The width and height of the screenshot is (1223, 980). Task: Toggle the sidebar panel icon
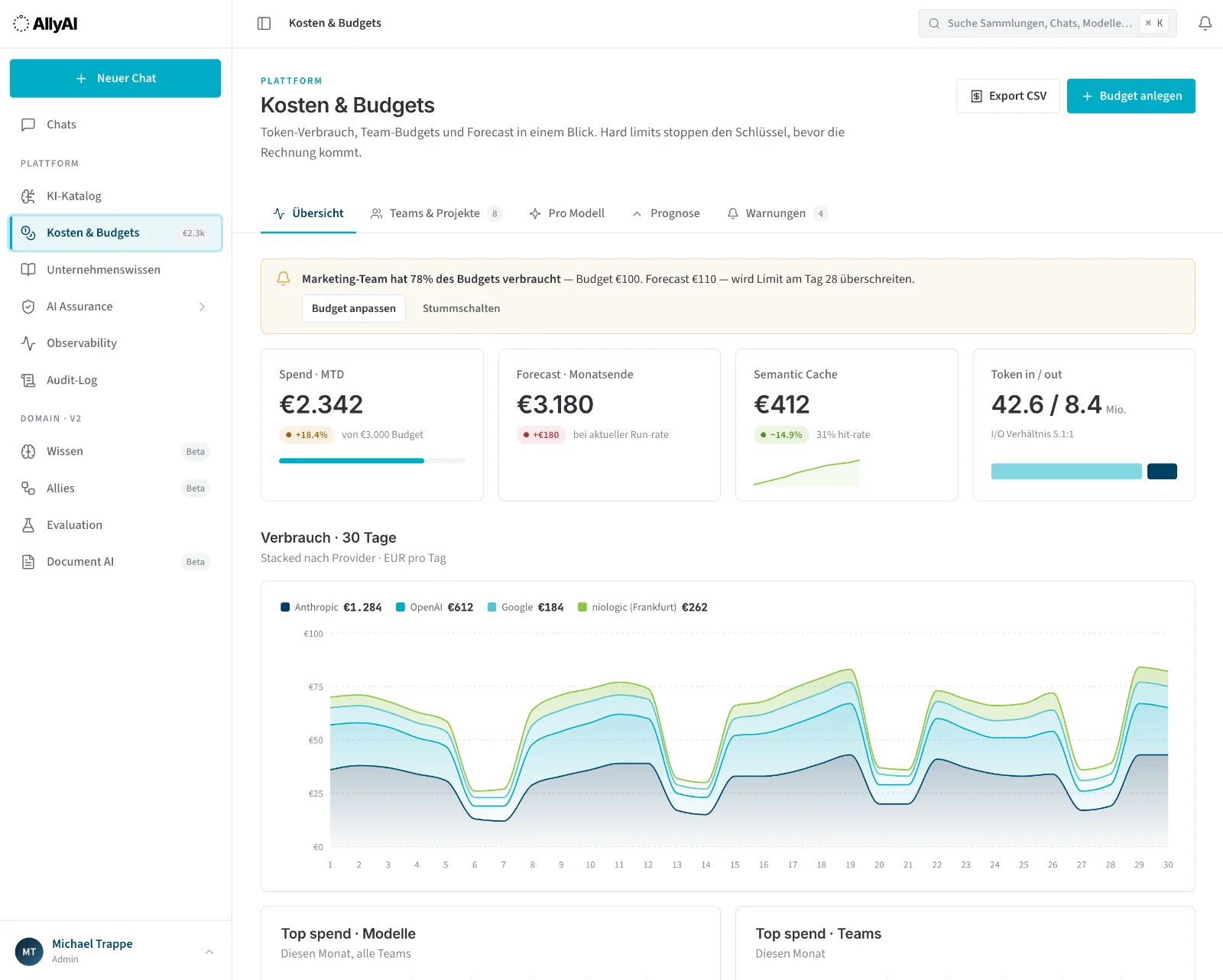point(264,23)
